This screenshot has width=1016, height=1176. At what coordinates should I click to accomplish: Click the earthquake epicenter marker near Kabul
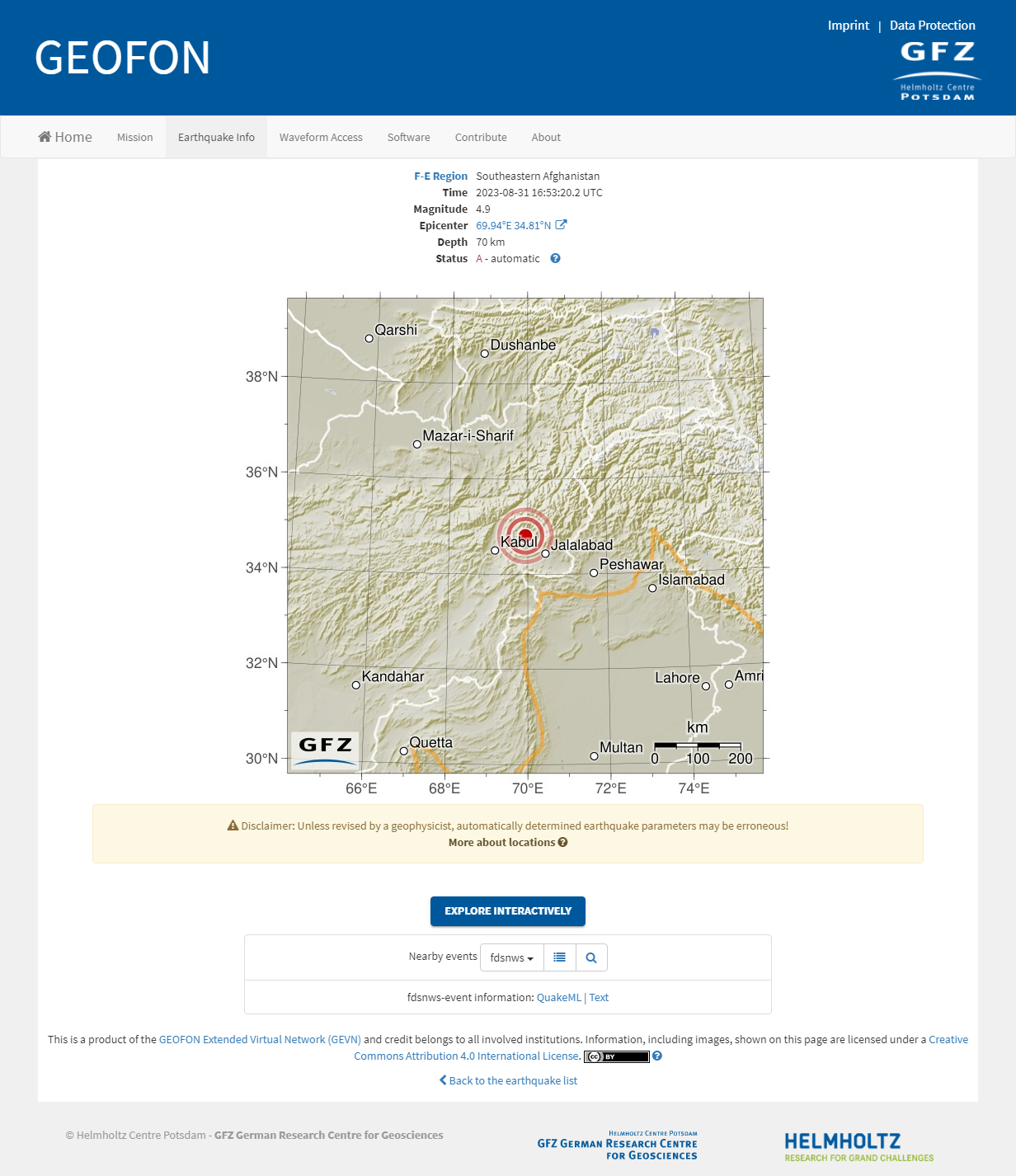(525, 534)
